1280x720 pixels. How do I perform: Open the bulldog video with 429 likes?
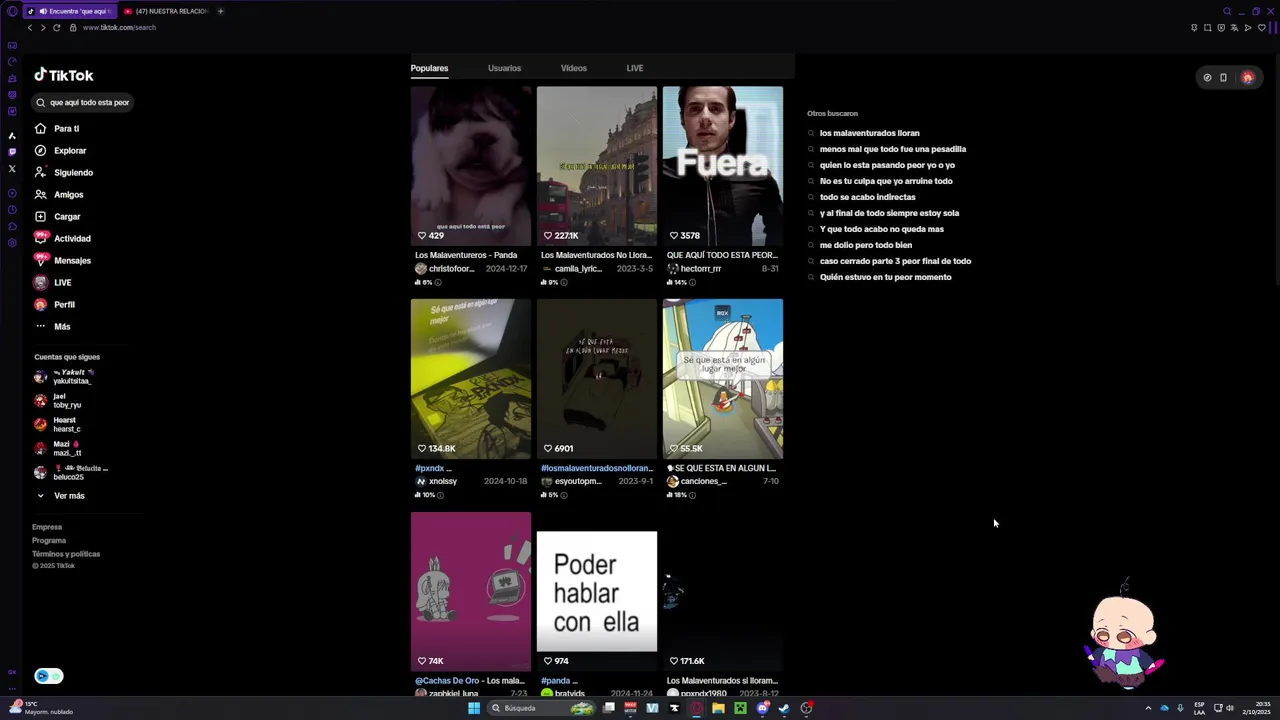pyautogui.click(x=470, y=166)
